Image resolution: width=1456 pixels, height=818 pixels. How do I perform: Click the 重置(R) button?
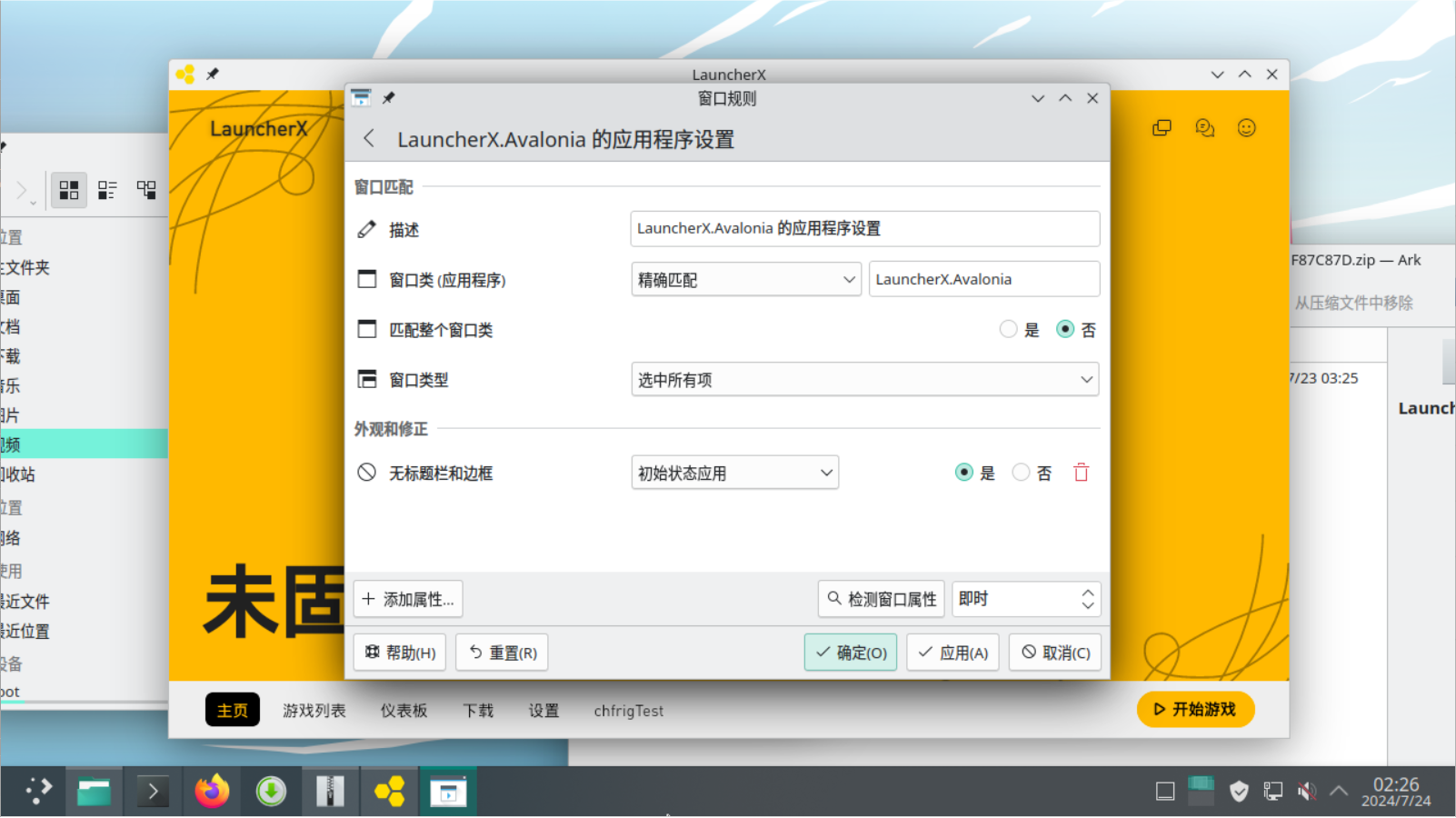pos(502,652)
